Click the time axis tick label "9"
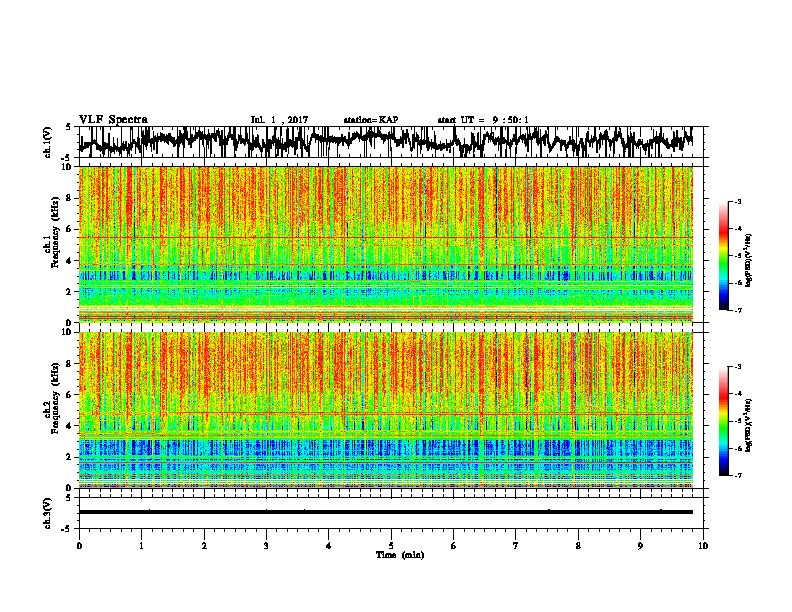 (640, 546)
